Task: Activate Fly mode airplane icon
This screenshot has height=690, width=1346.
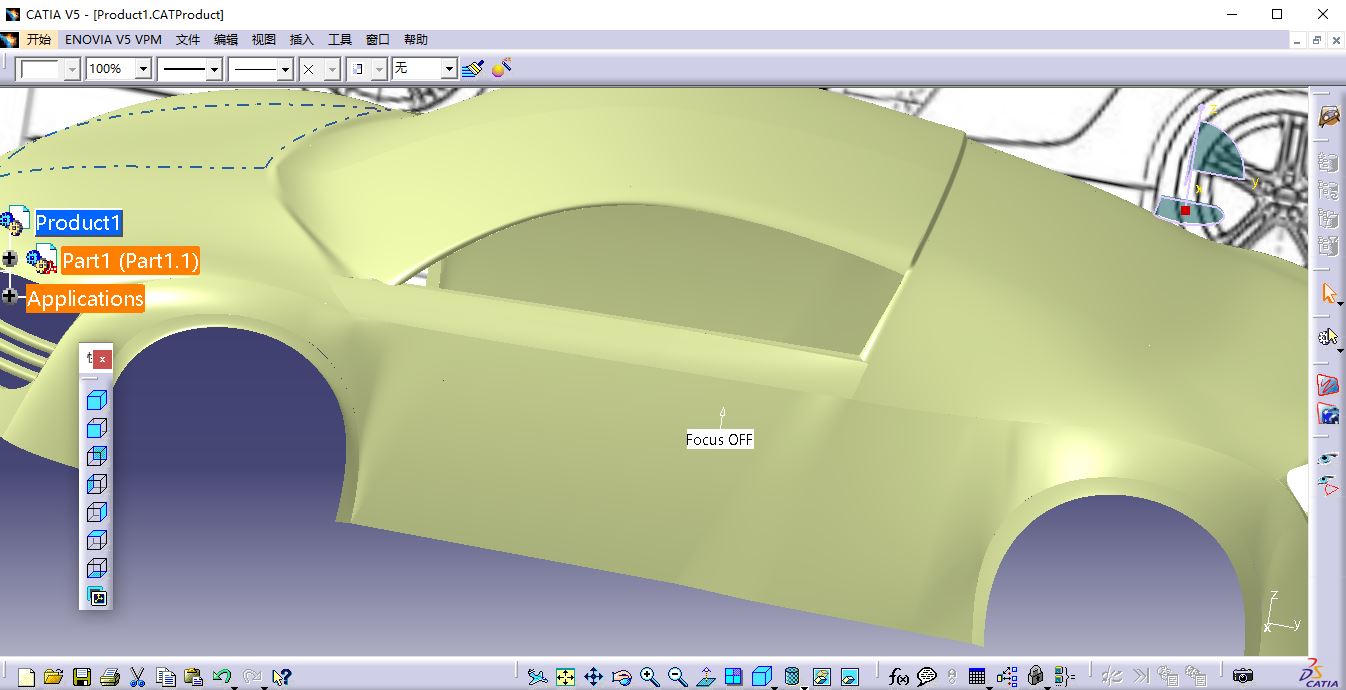Action: tap(538, 677)
